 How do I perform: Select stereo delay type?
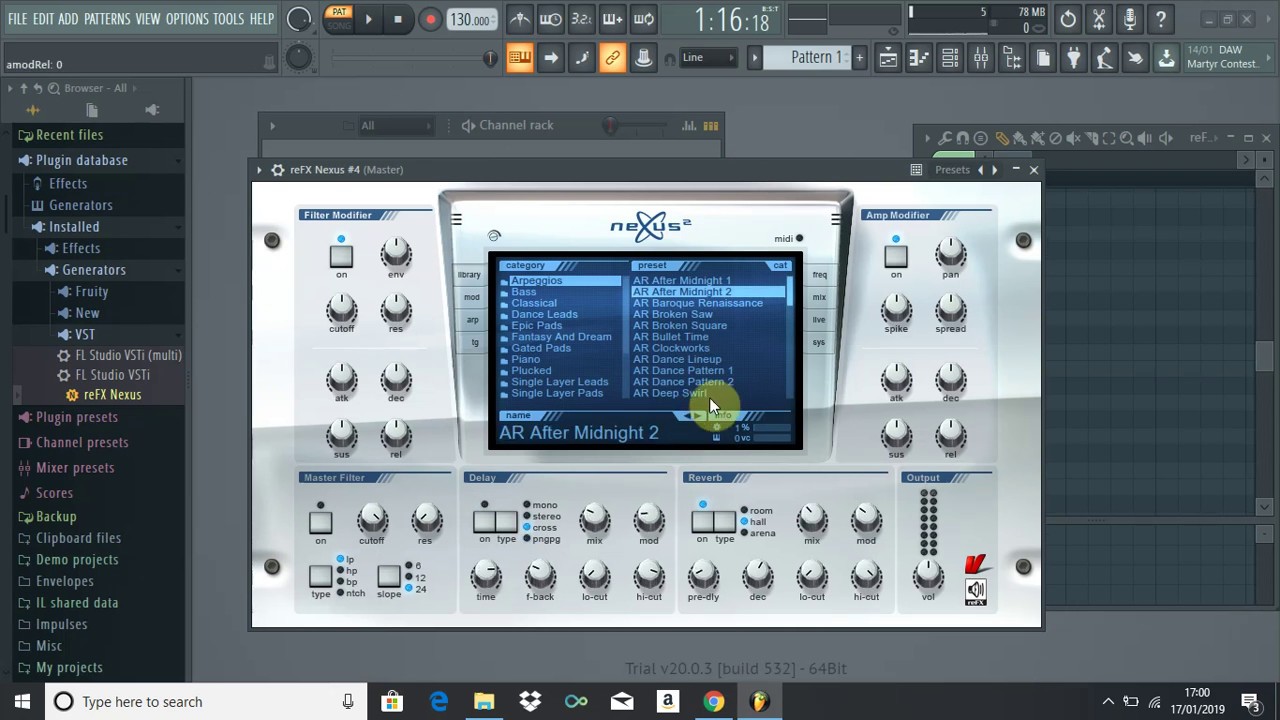coord(543,517)
